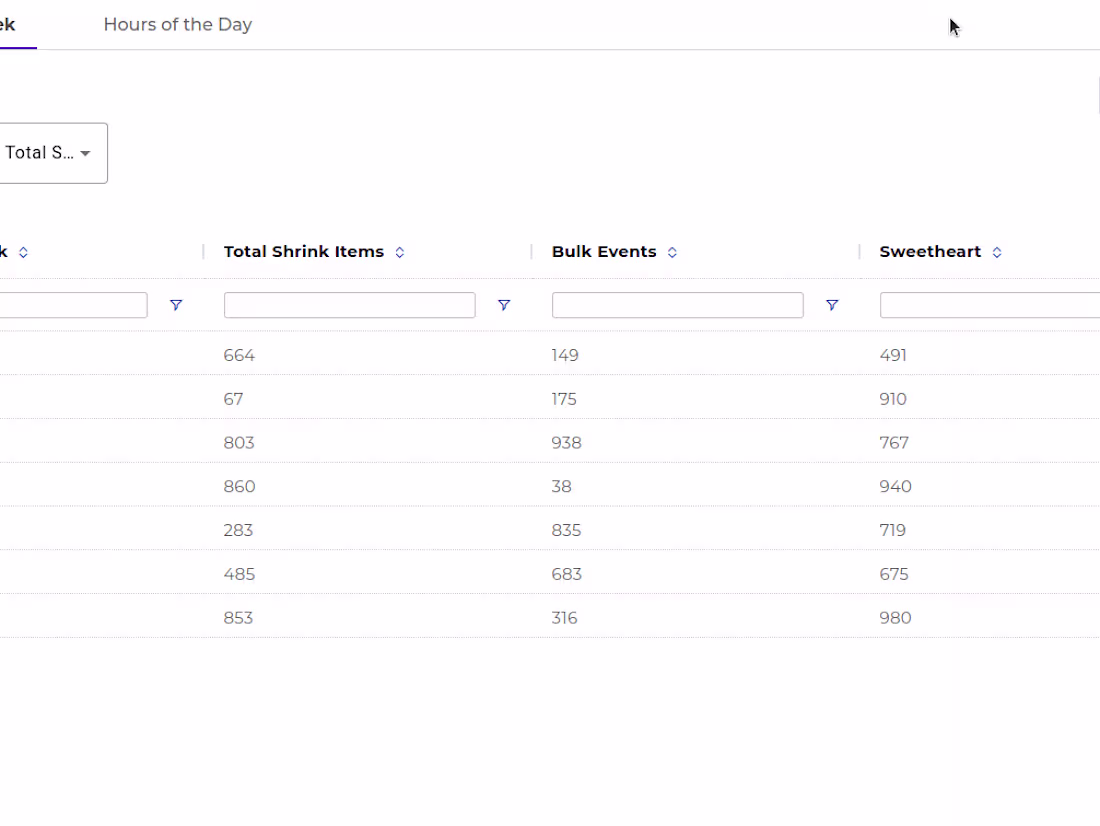Focus the Bulk Events filter input
Viewport: 1100px width, 826px height.
[x=677, y=305]
